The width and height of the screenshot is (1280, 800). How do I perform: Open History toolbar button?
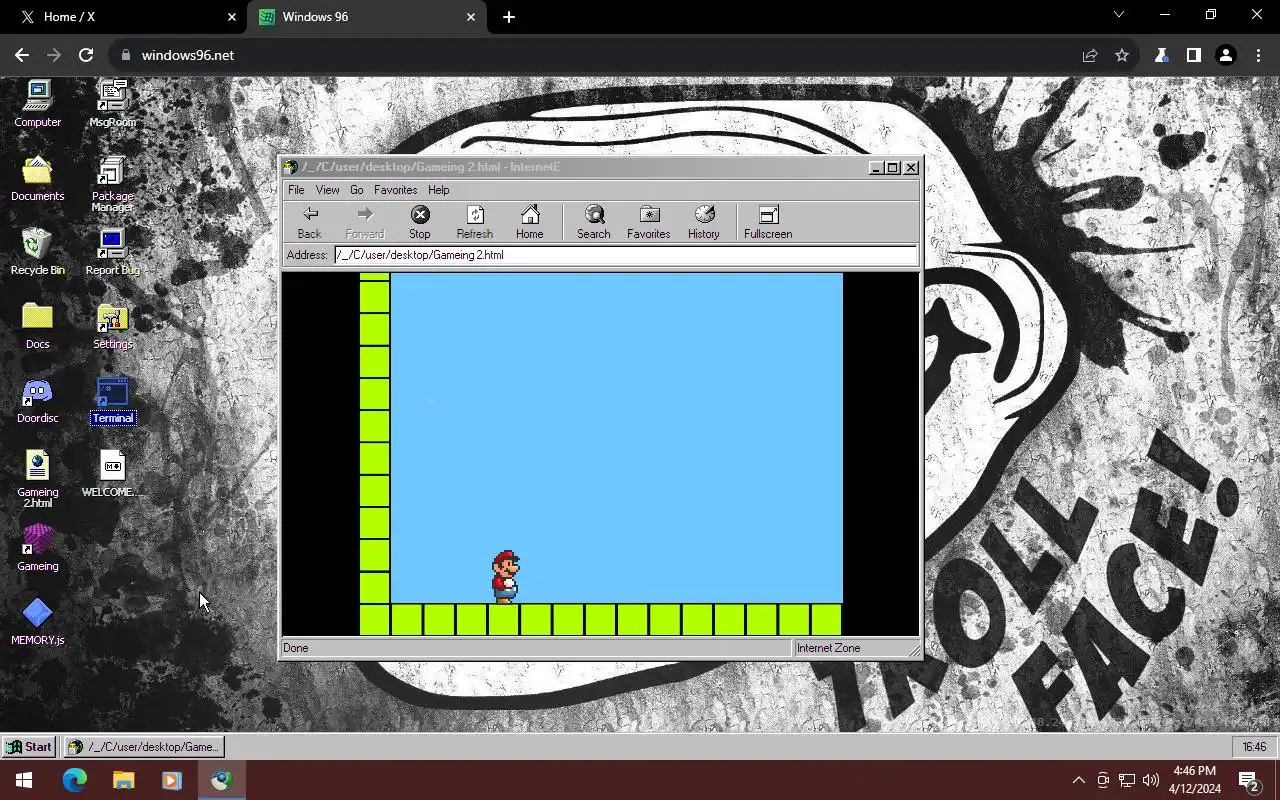[x=704, y=222]
